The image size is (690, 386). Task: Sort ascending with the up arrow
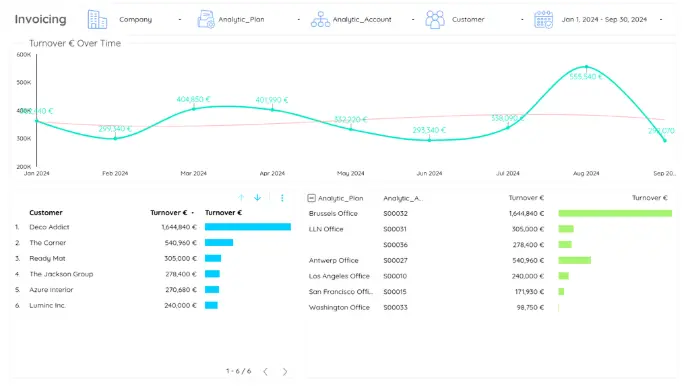pyautogui.click(x=241, y=198)
